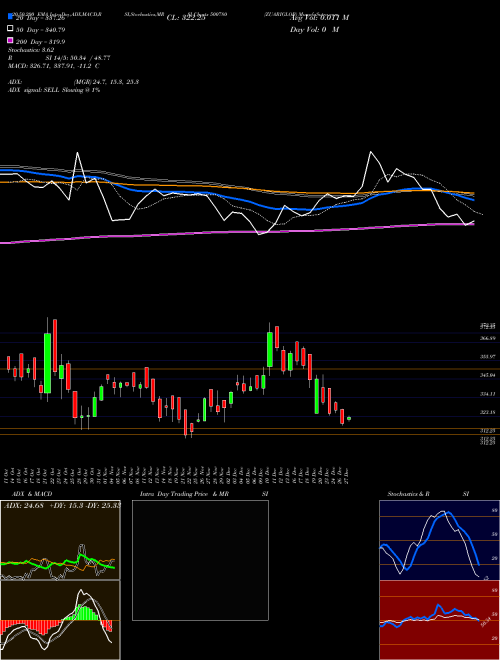This screenshot has height=660, width=500.
Task: Click the 'Stochastics & R' panel title
Action: tap(409, 494)
